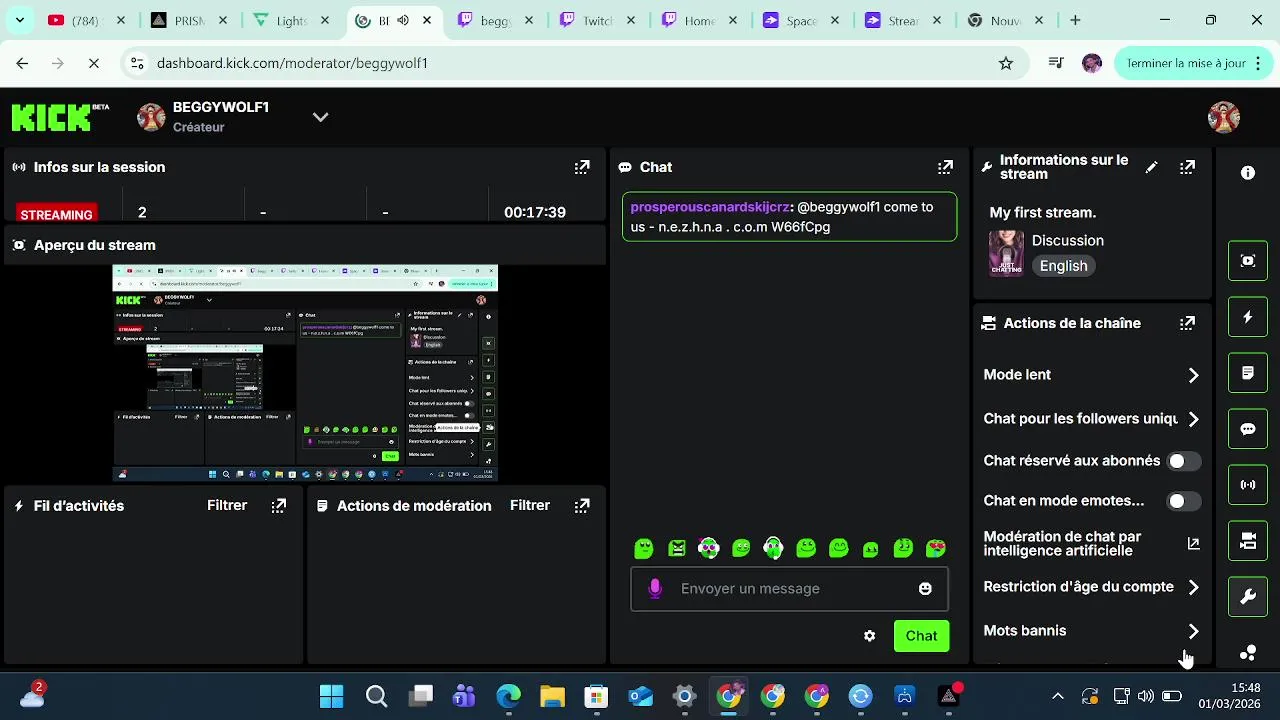Stop page loading with X button
1280x720 pixels.
(93, 63)
